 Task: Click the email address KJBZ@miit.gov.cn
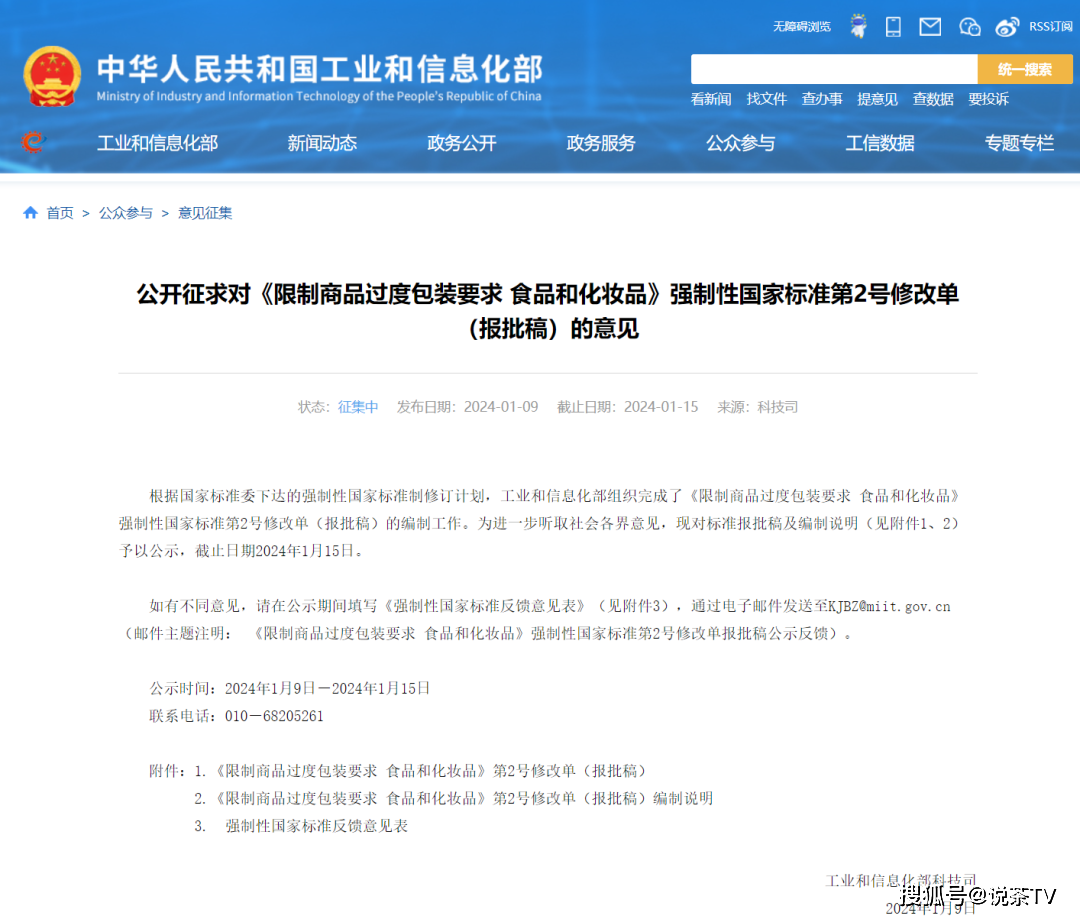(889, 606)
